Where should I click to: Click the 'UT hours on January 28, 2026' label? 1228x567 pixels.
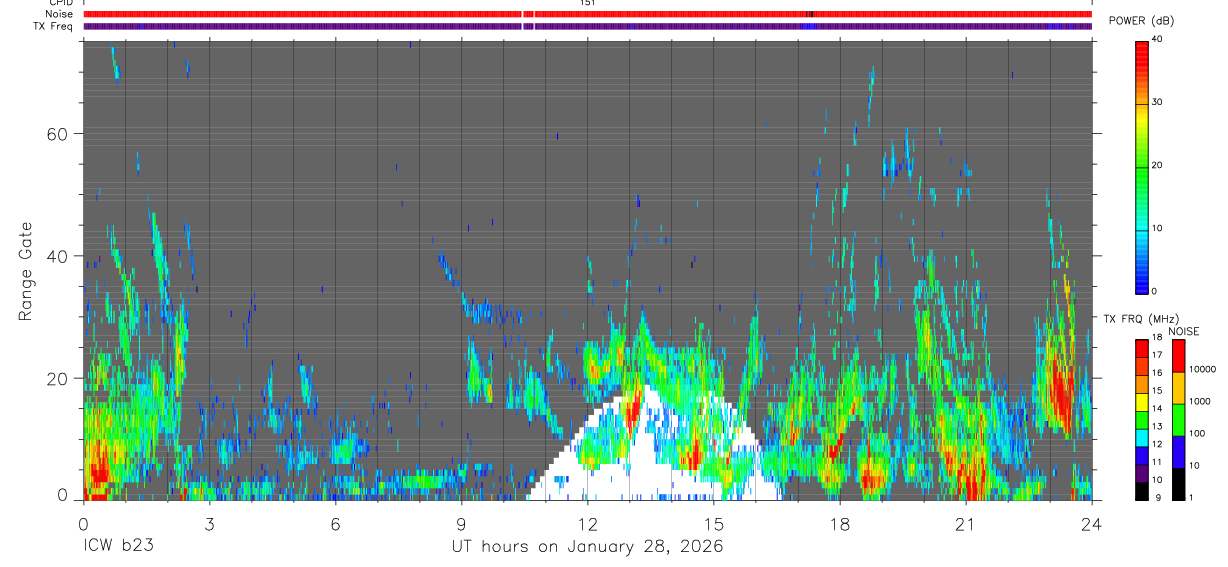coord(587,547)
